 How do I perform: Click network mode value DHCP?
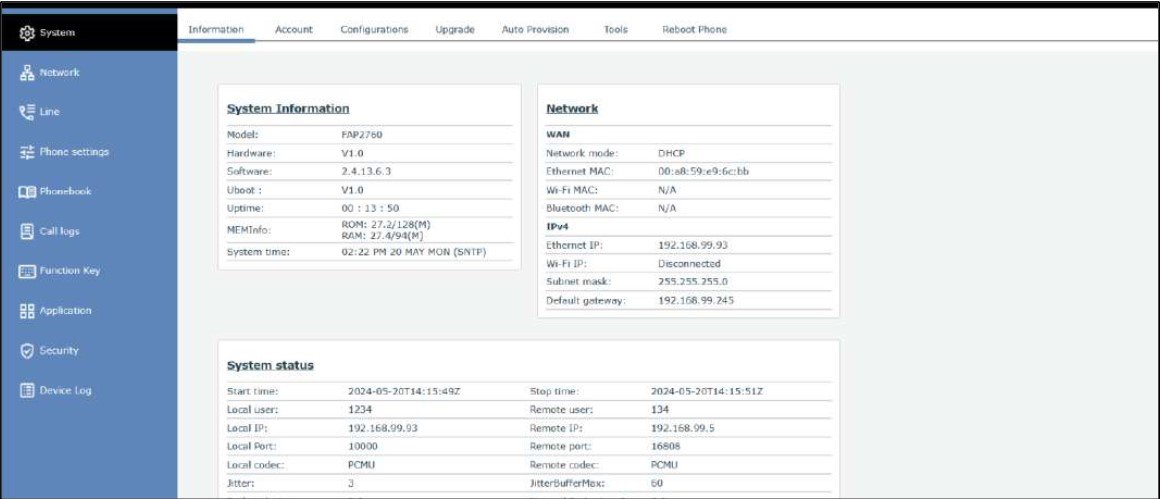click(x=671, y=153)
